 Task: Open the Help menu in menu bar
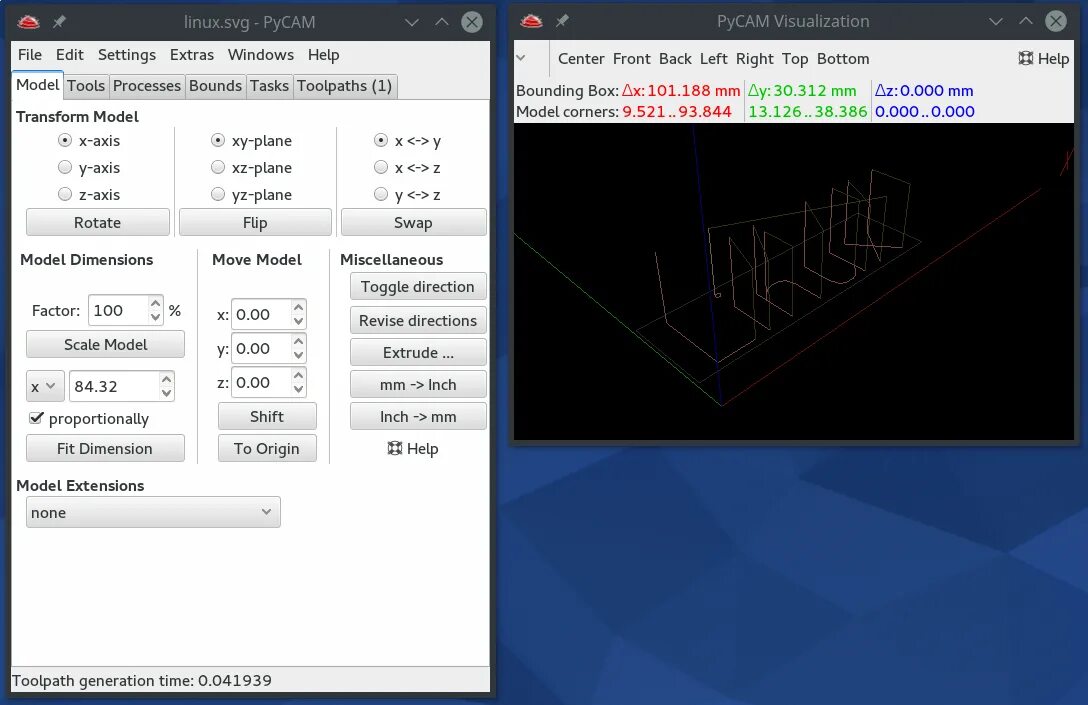click(324, 55)
